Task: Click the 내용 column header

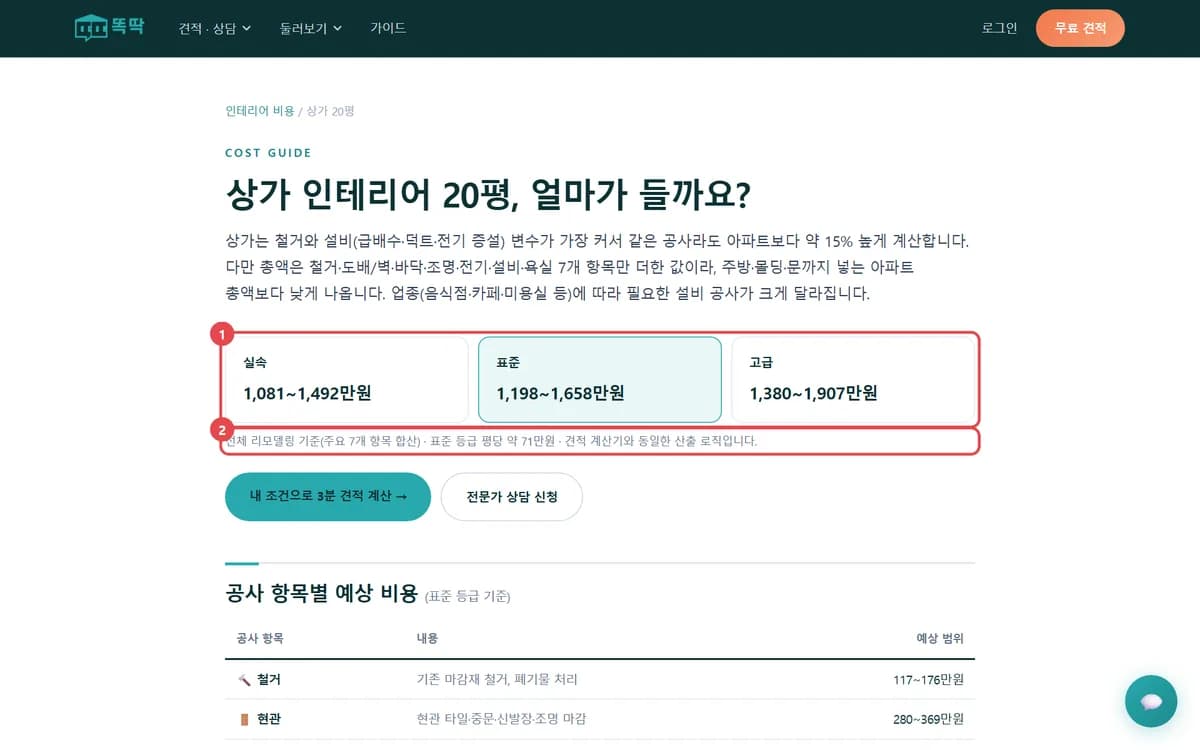Action: tap(427, 638)
